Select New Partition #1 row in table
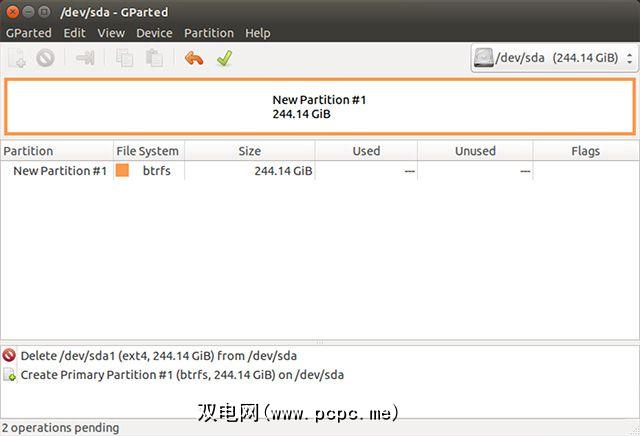The image size is (640, 436). click(320, 170)
